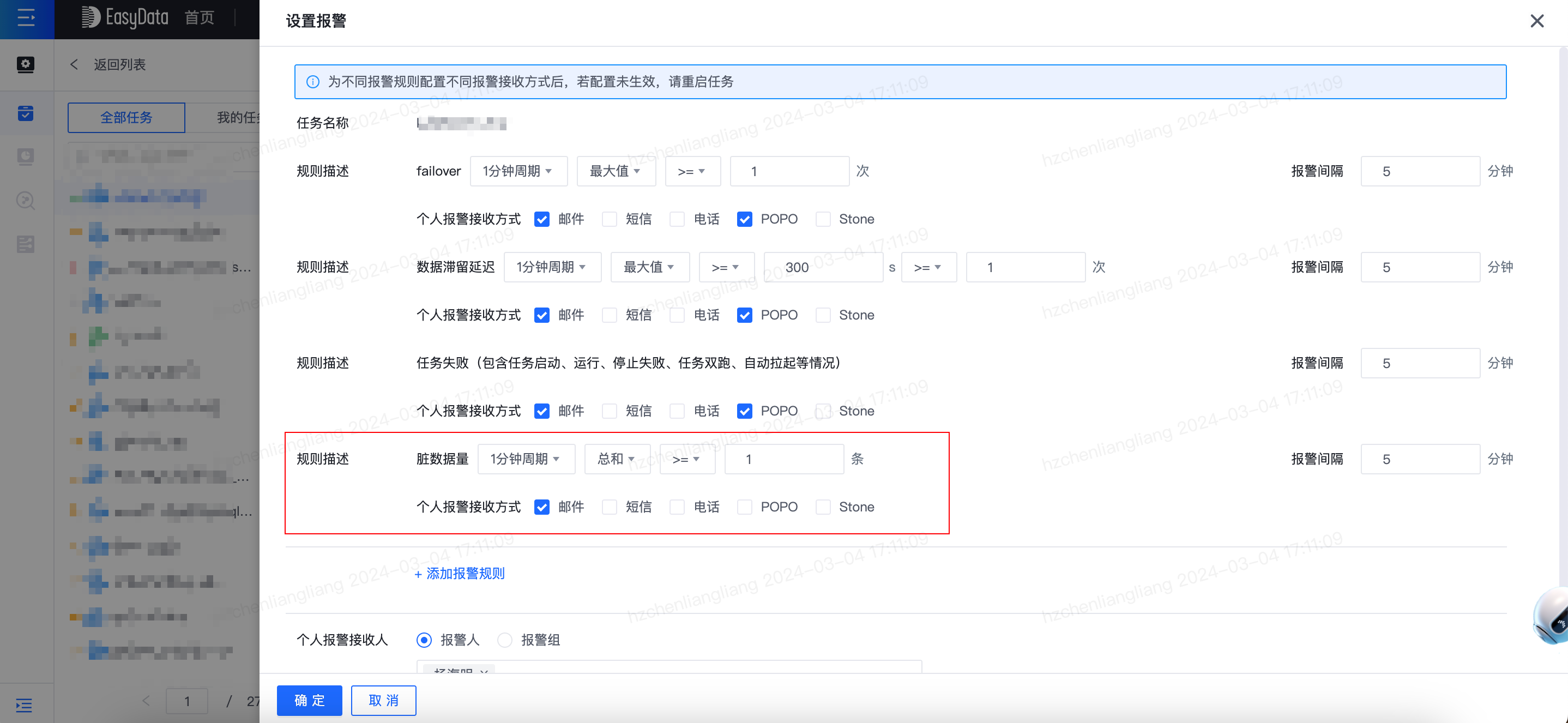Screen dimensions: 1568x723
Task: Click 返回列表 link
Action: pos(119,64)
